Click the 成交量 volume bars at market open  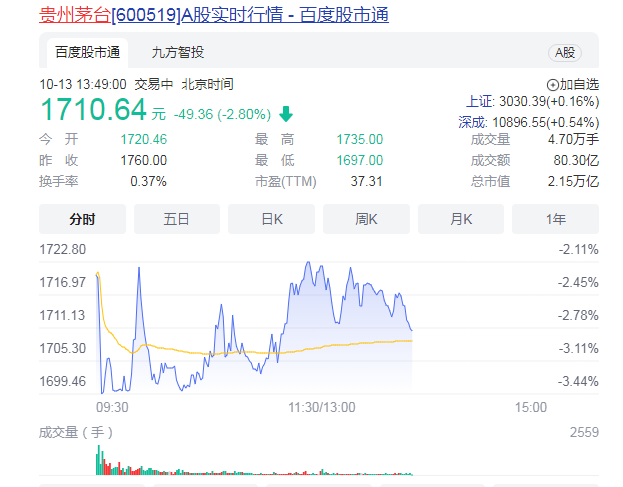100,462
